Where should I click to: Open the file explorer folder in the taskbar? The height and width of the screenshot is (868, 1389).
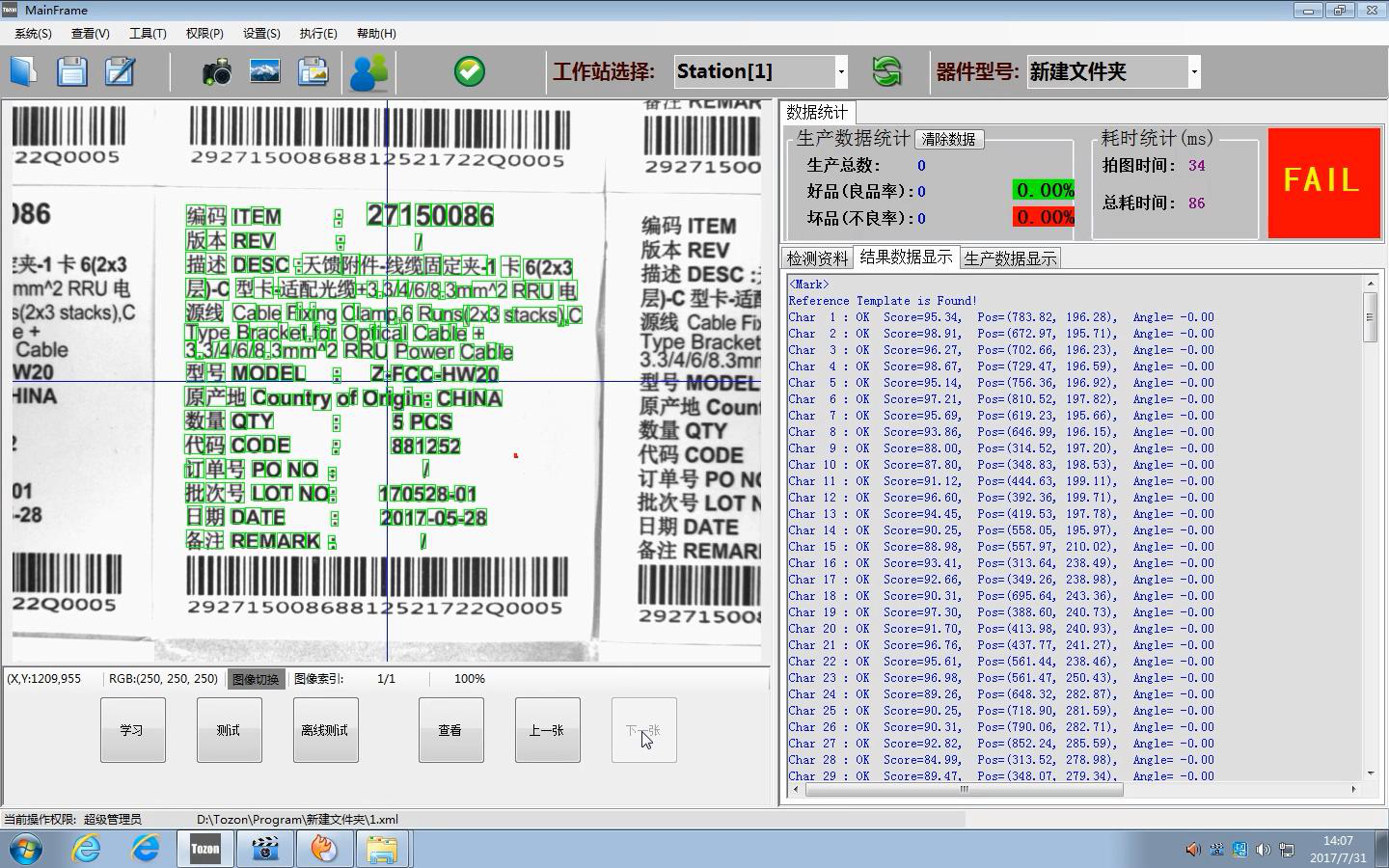point(383,849)
